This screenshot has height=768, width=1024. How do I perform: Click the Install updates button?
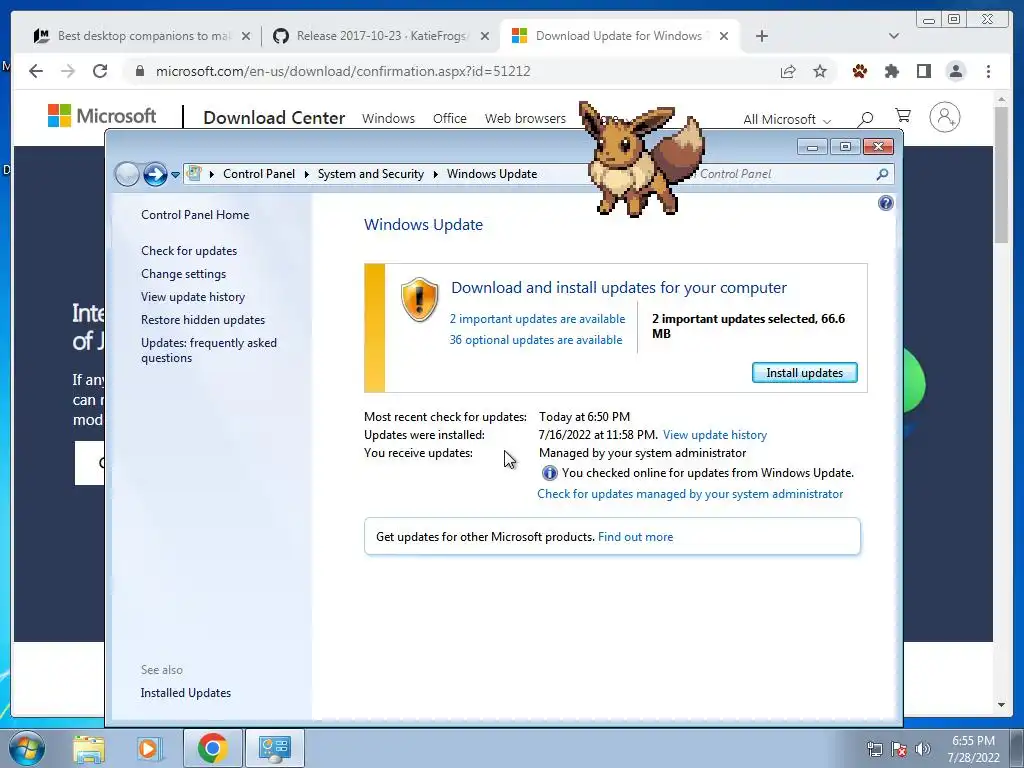click(x=805, y=373)
